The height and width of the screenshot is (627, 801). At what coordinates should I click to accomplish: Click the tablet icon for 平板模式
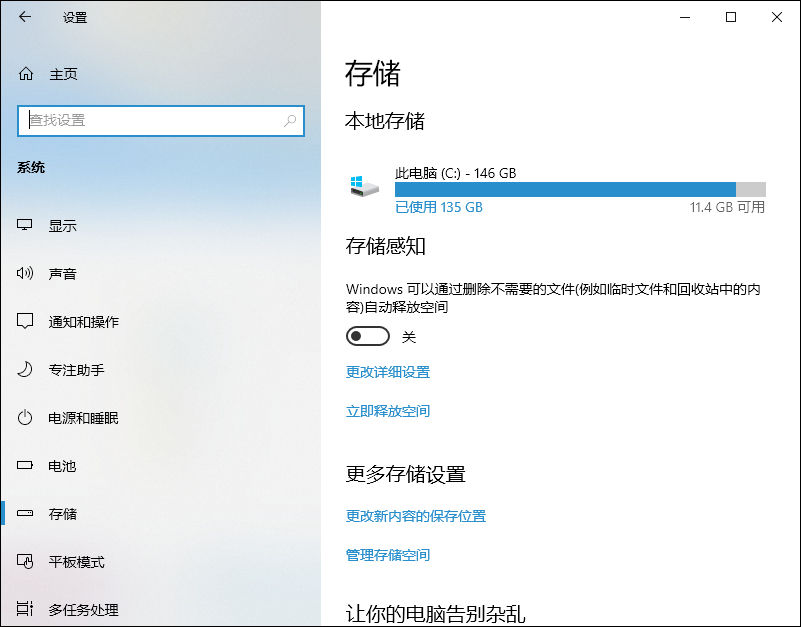coord(25,562)
